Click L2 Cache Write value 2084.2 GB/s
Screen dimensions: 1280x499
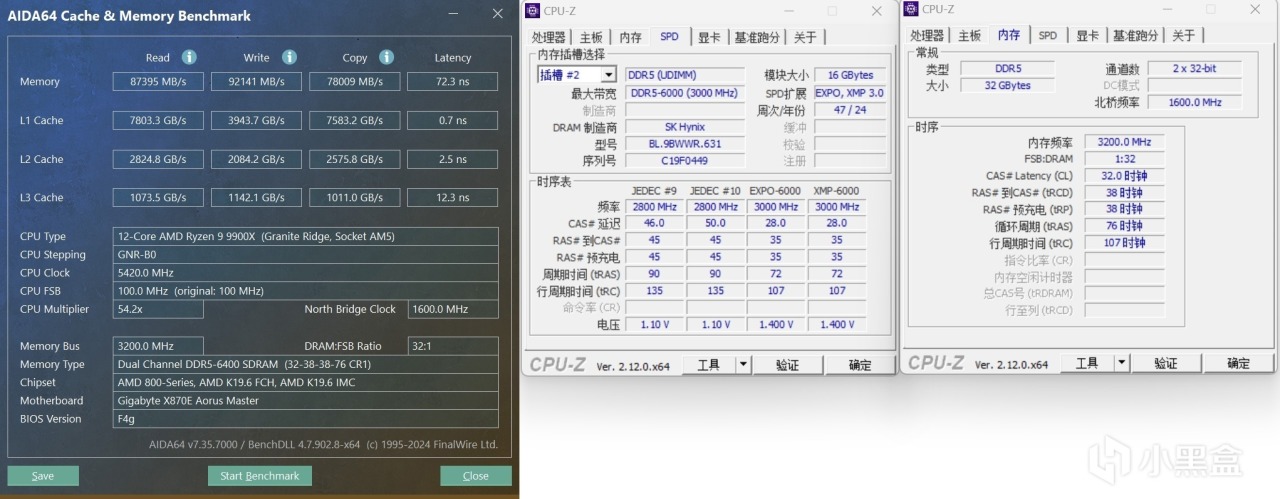tap(256, 160)
